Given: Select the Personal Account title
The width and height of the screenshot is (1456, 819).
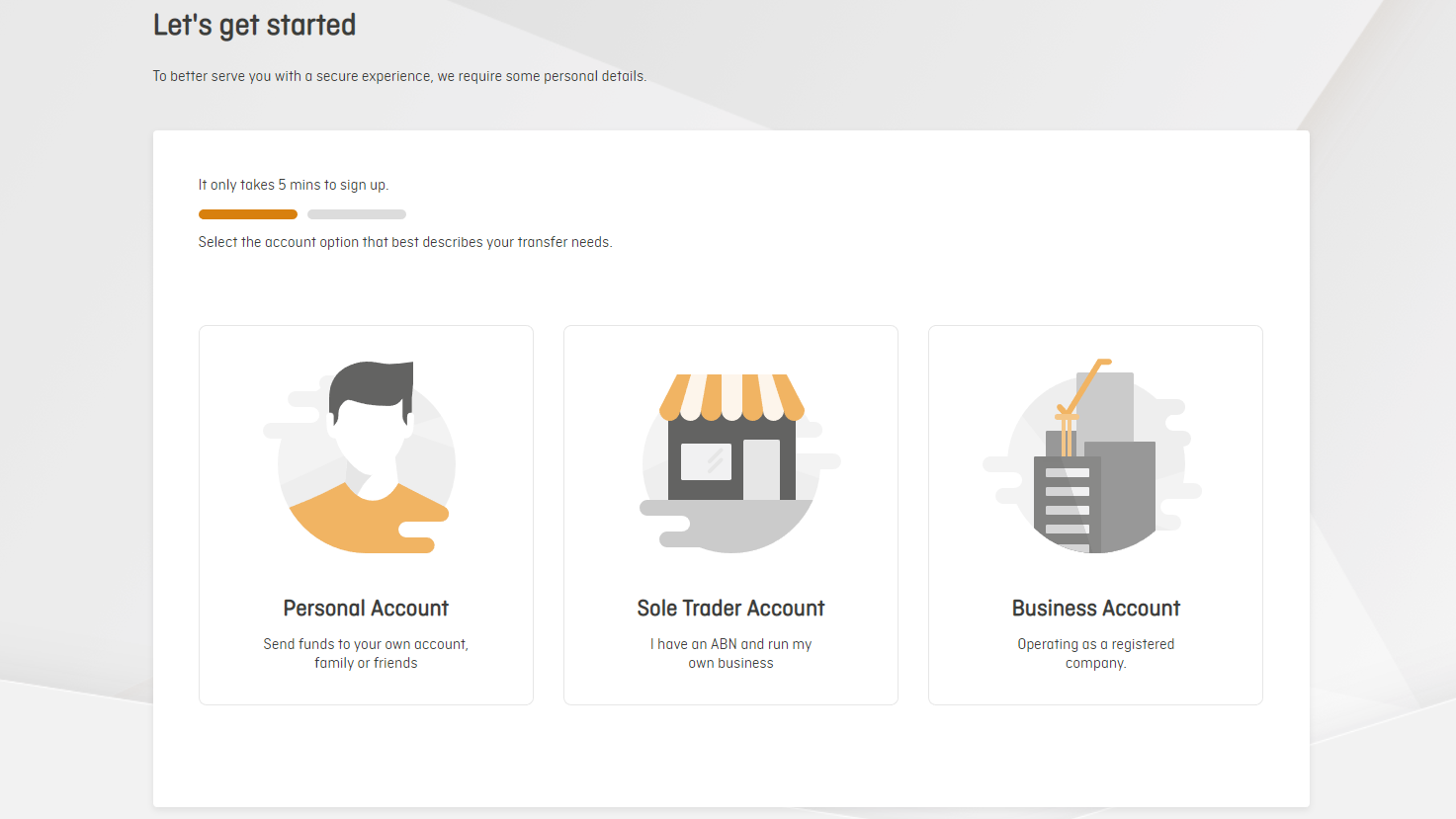Looking at the screenshot, I should coord(366,609).
